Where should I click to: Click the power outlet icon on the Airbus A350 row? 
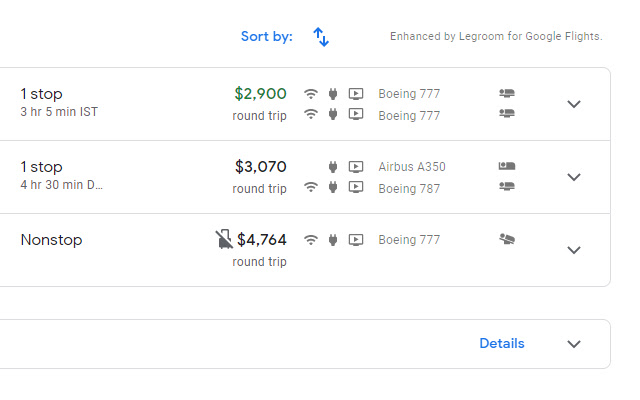pos(333,167)
